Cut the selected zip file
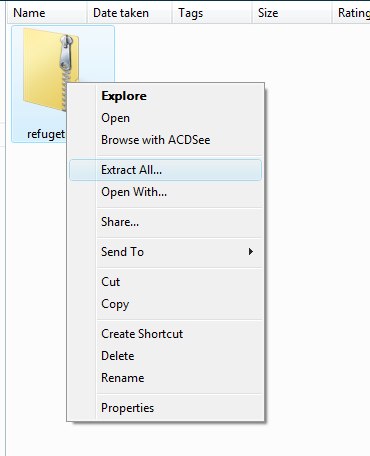 [165, 282]
